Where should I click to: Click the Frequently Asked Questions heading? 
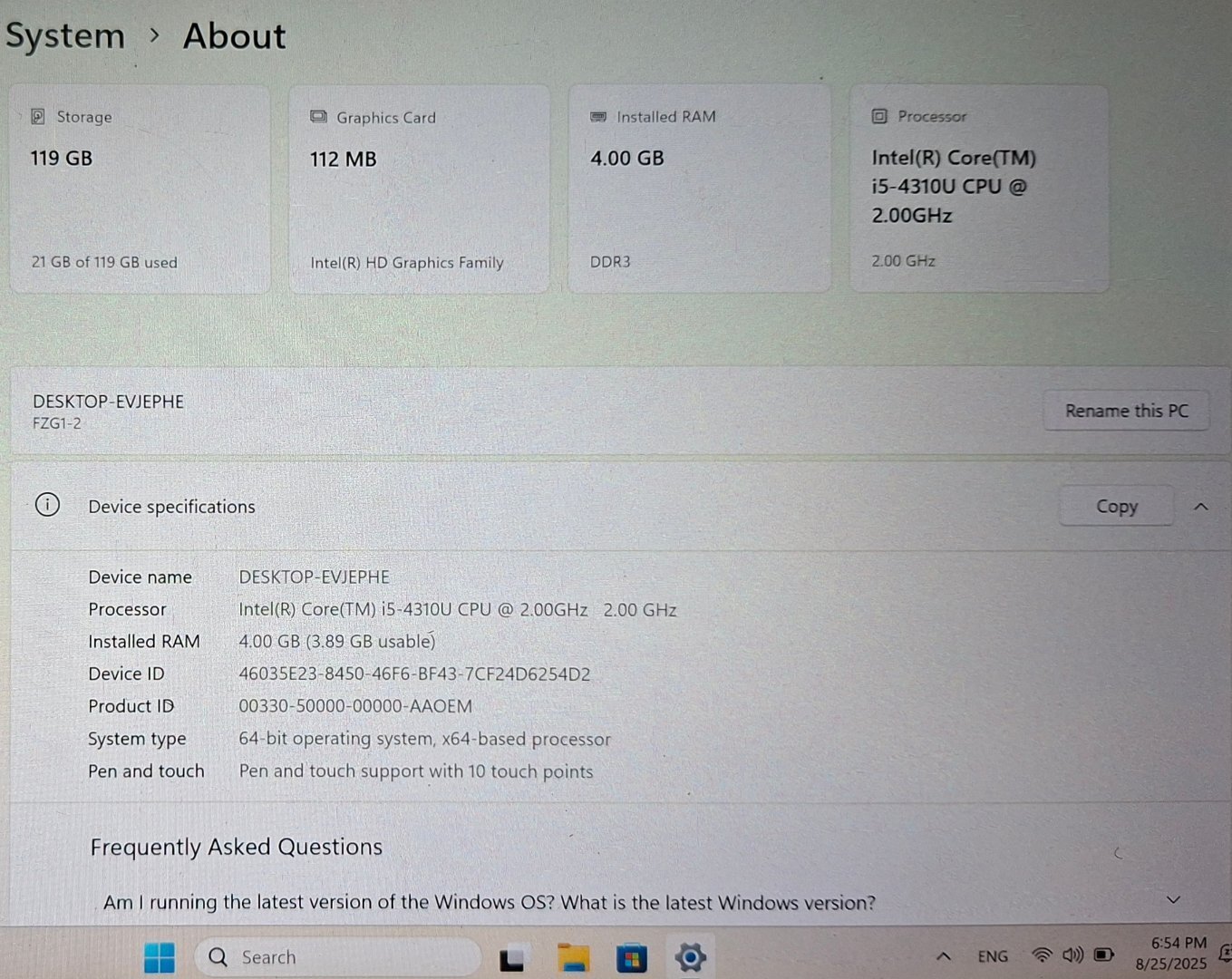point(237,847)
